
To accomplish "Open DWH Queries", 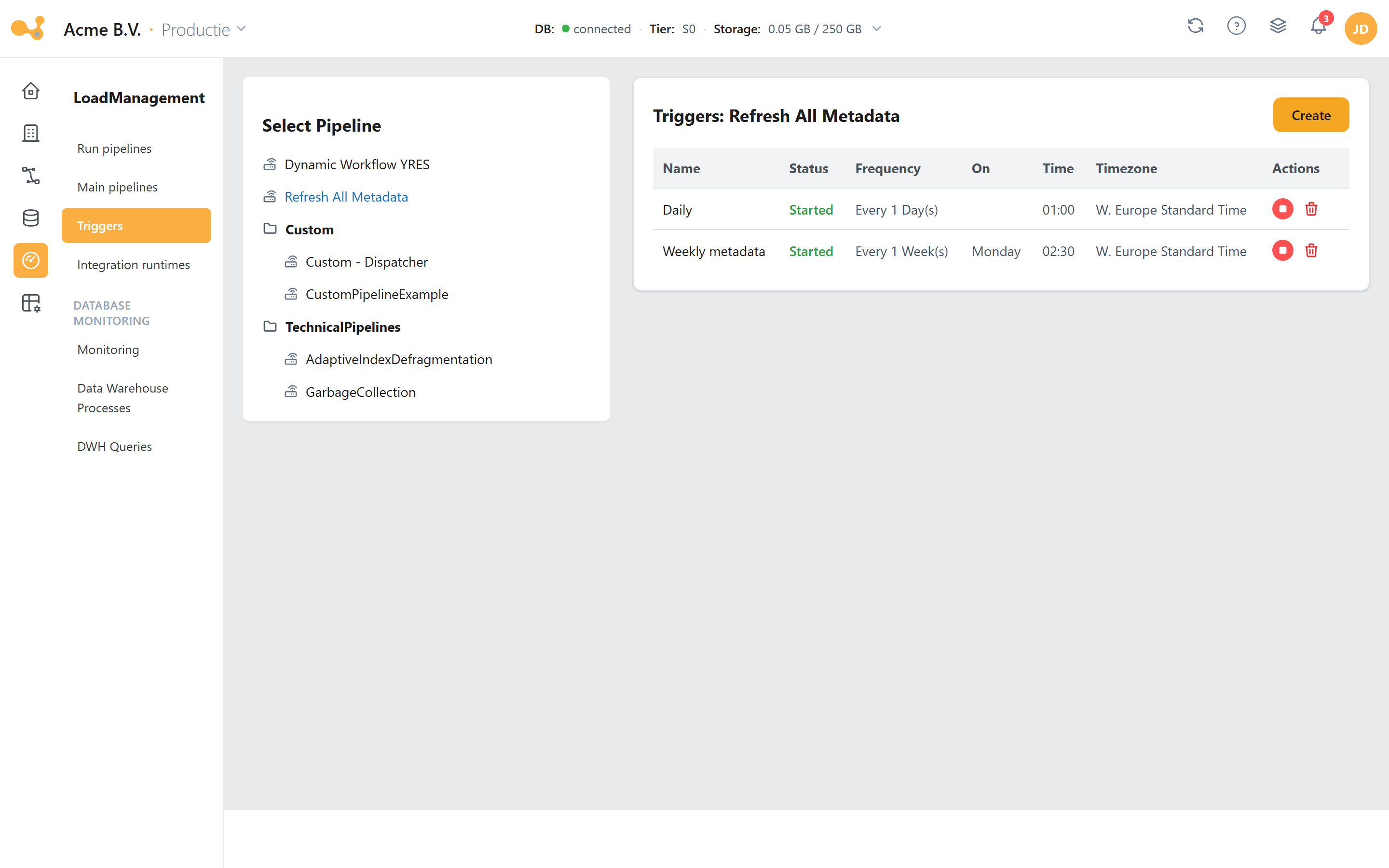I will (114, 447).
